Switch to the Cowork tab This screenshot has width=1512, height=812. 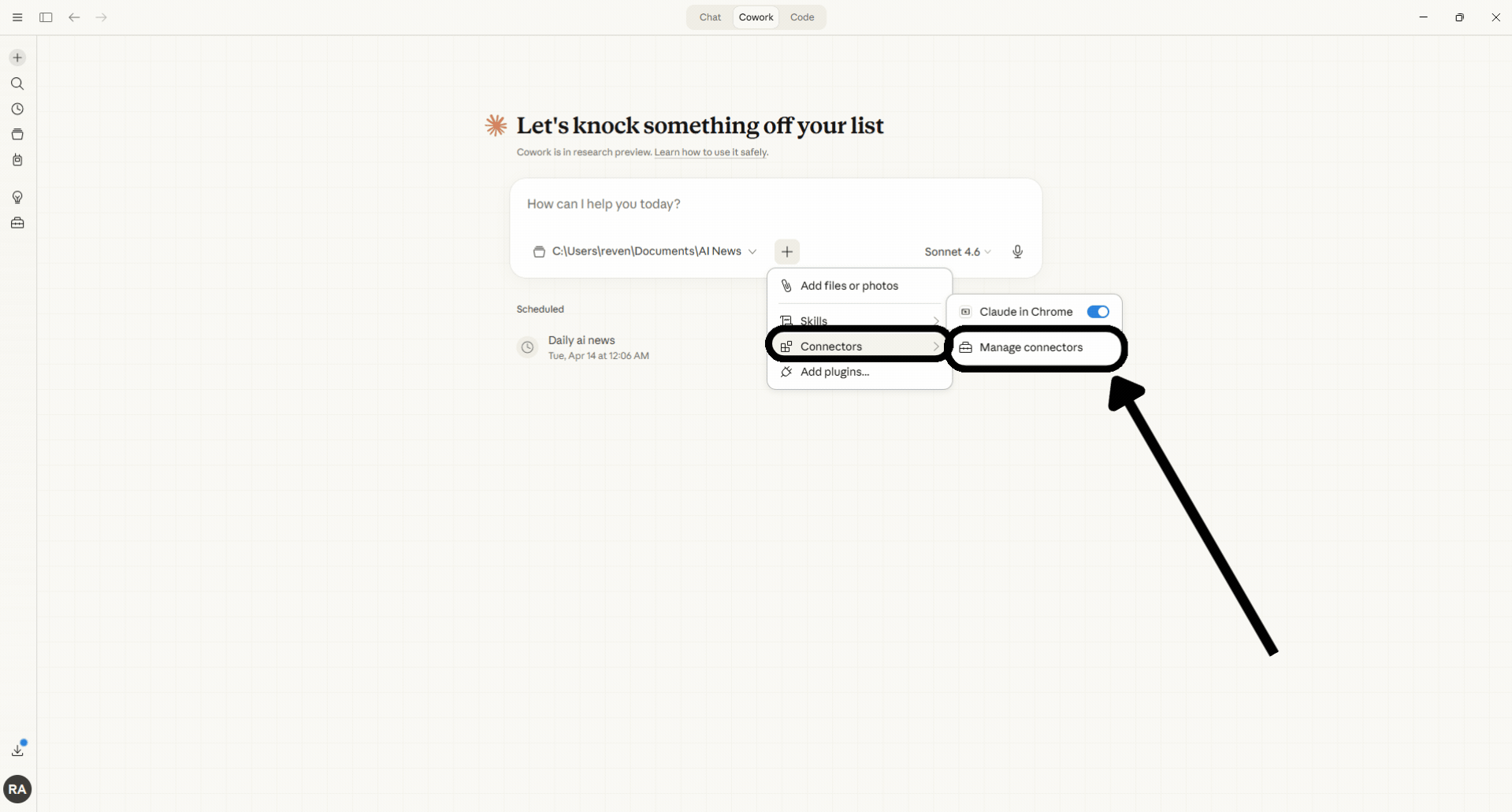[756, 17]
